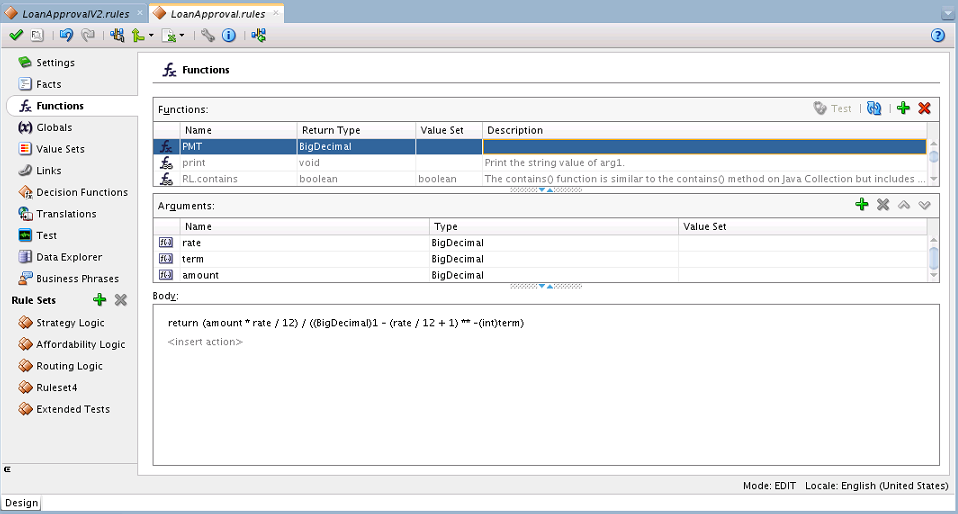Click the return statement in Body
The height and width of the screenshot is (514, 958).
tap(346, 323)
